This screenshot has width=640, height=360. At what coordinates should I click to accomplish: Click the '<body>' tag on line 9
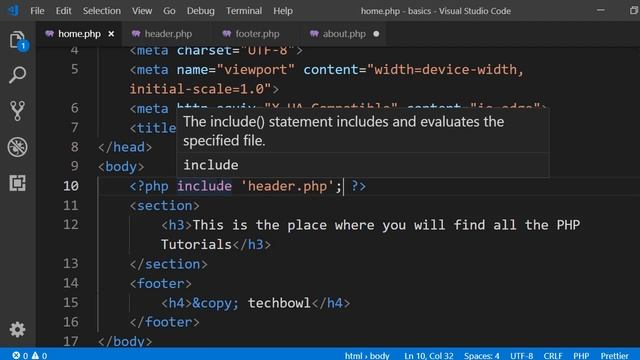point(121,167)
